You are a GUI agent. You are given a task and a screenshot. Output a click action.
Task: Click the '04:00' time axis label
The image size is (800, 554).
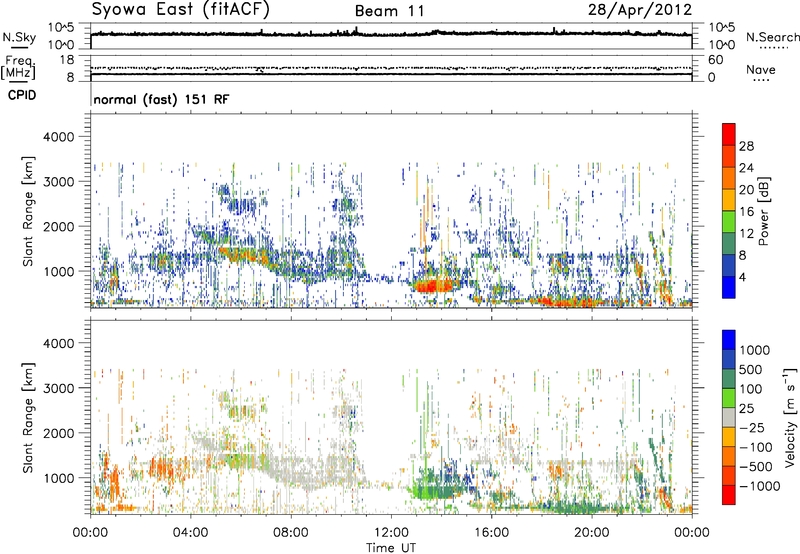pyautogui.click(x=191, y=533)
